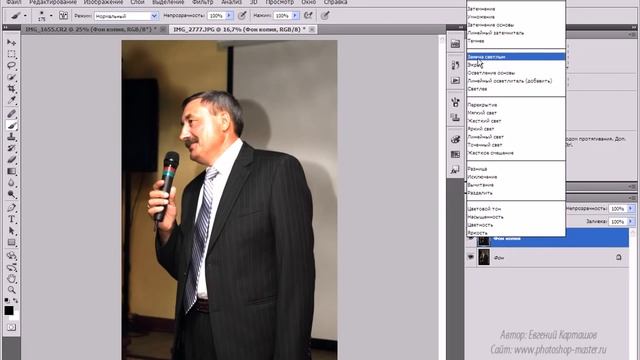Set the foreground color swatch
Image resolution: width=640 pixels, height=360 pixels.
(x=9, y=311)
